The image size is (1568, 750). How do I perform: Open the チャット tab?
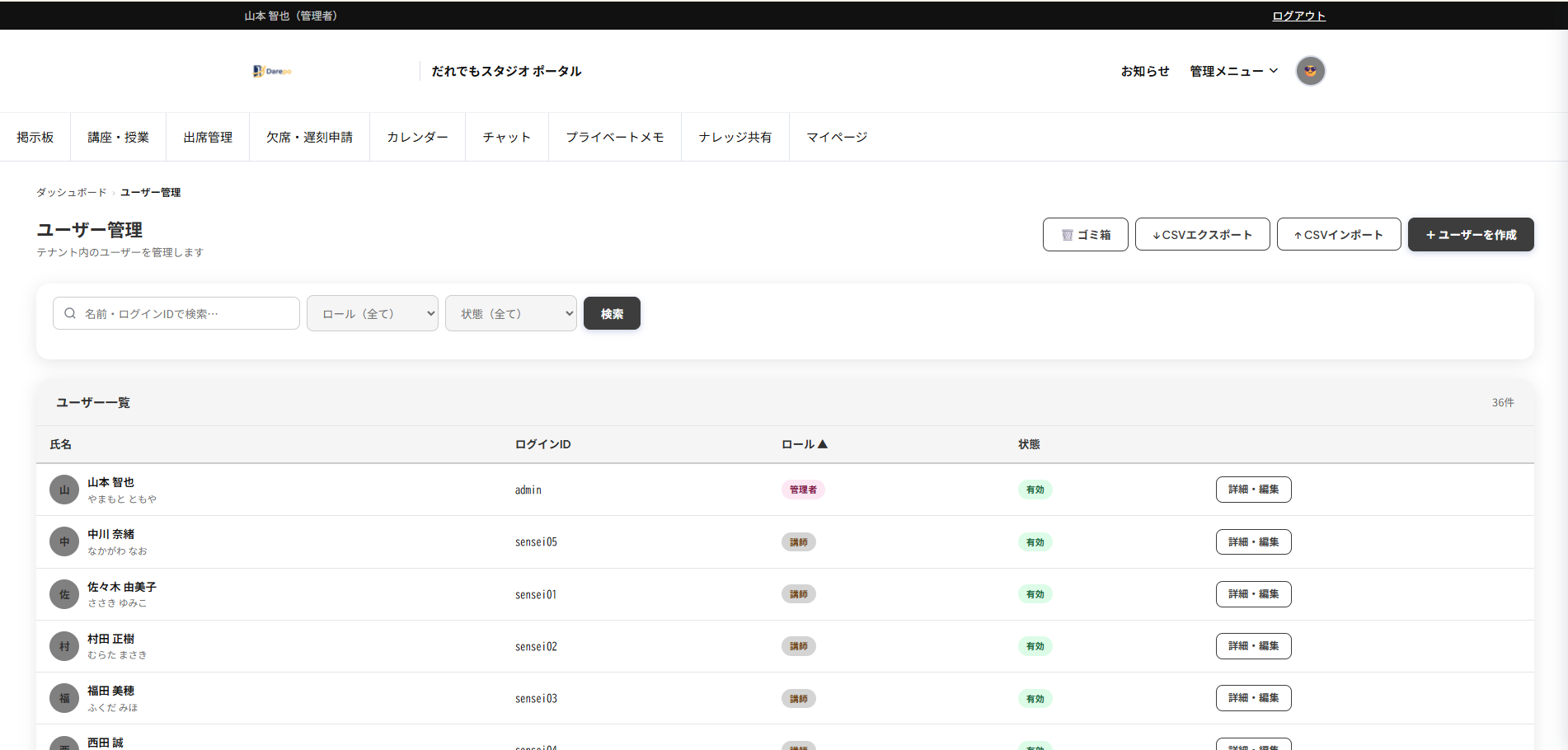coord(507,137)
